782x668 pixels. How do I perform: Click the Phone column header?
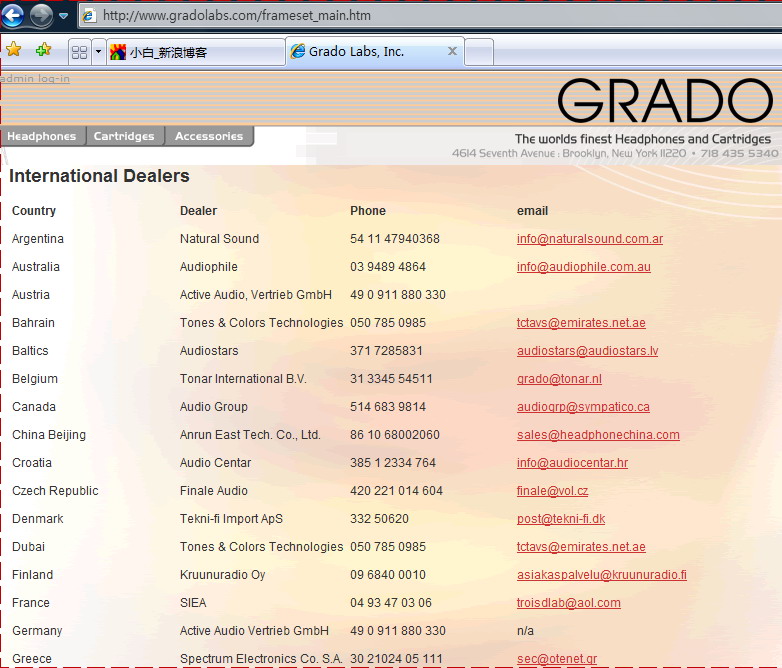(x=368, y=211)
